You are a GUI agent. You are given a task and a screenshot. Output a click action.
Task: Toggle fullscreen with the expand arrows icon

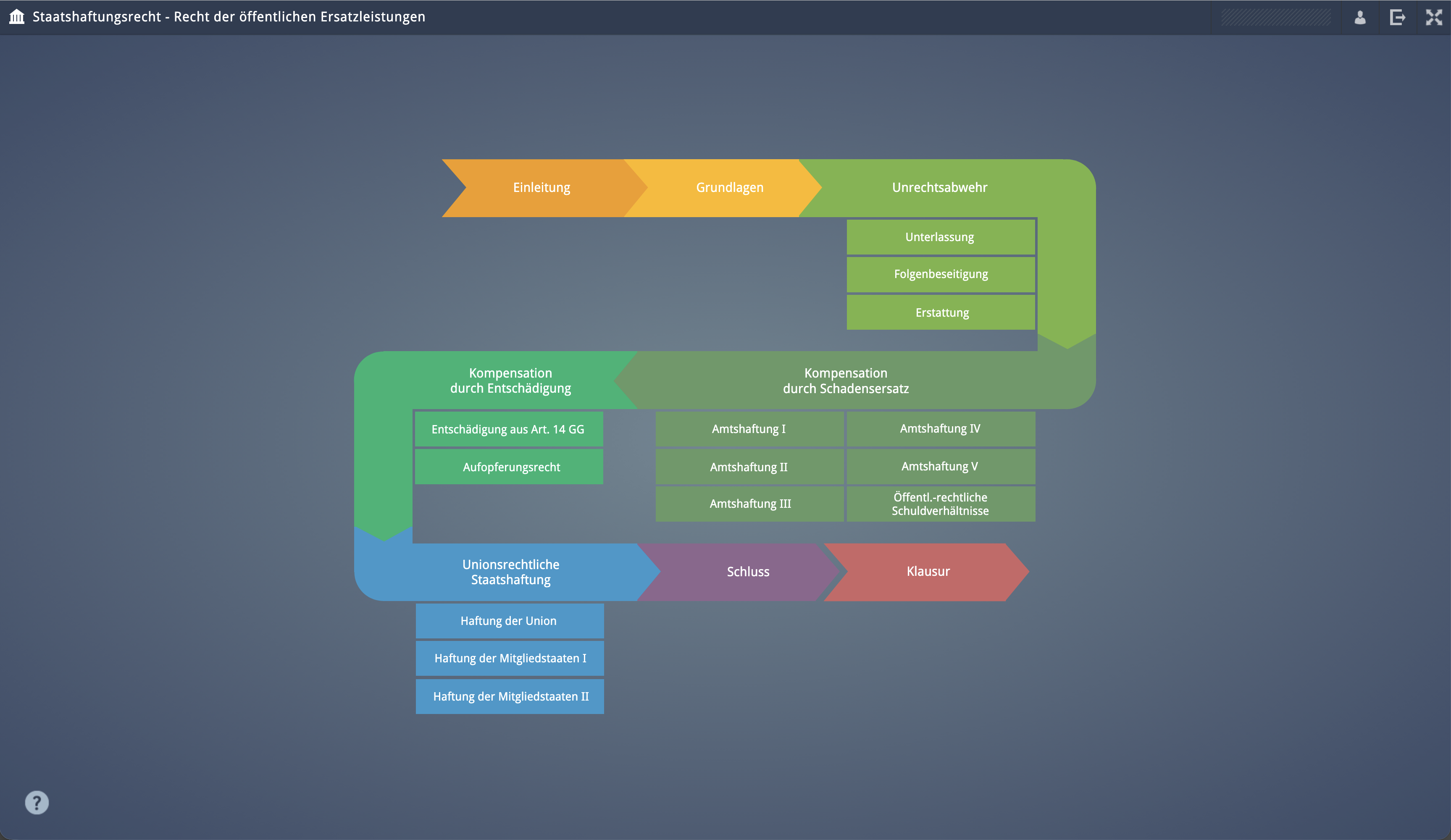[1433, 17]
